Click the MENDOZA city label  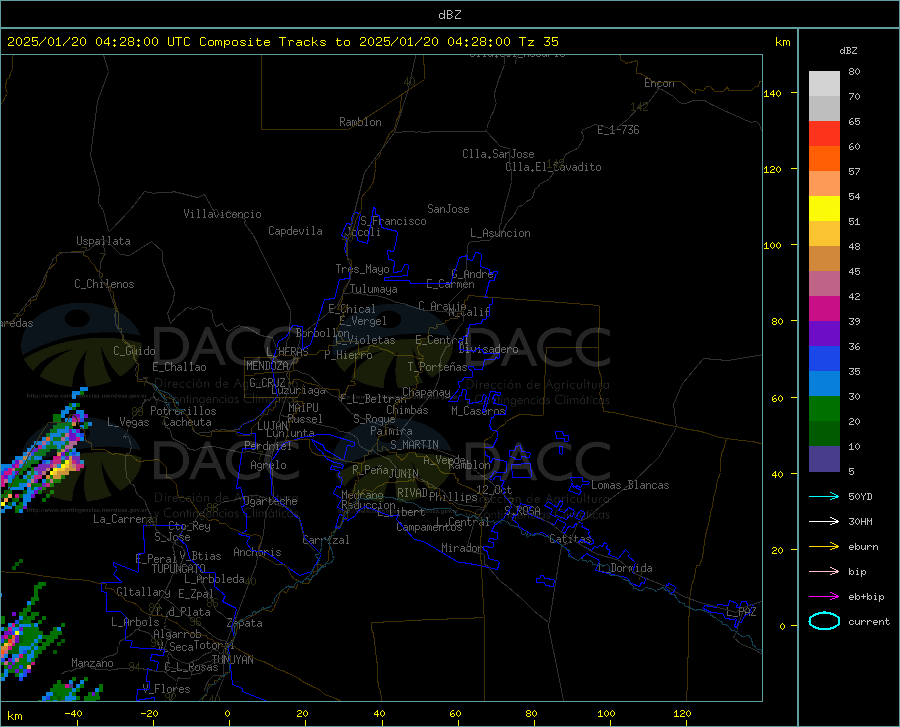(x=267, y=366)
